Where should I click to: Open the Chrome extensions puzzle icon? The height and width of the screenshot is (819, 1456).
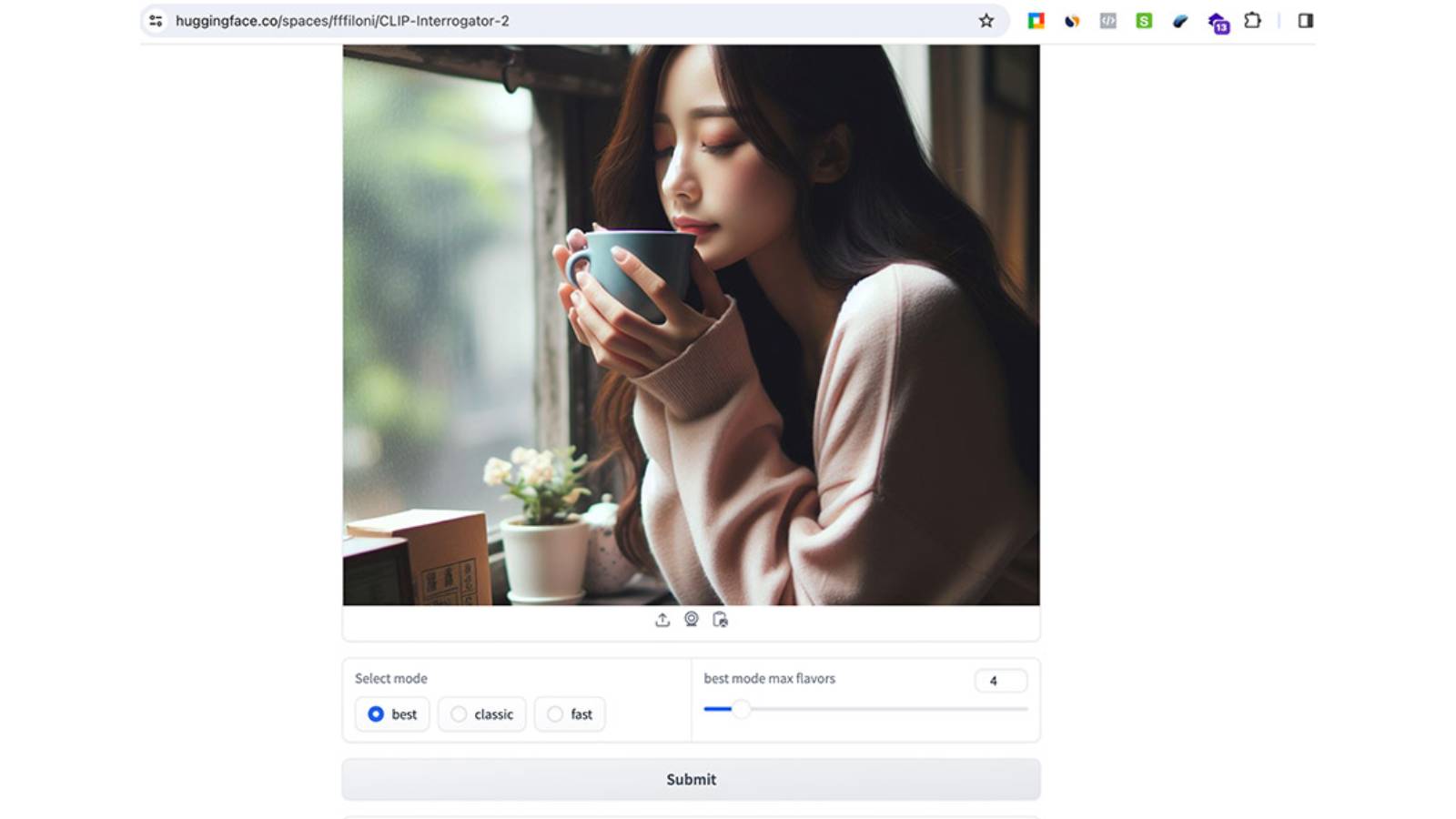click(1254, 19)
